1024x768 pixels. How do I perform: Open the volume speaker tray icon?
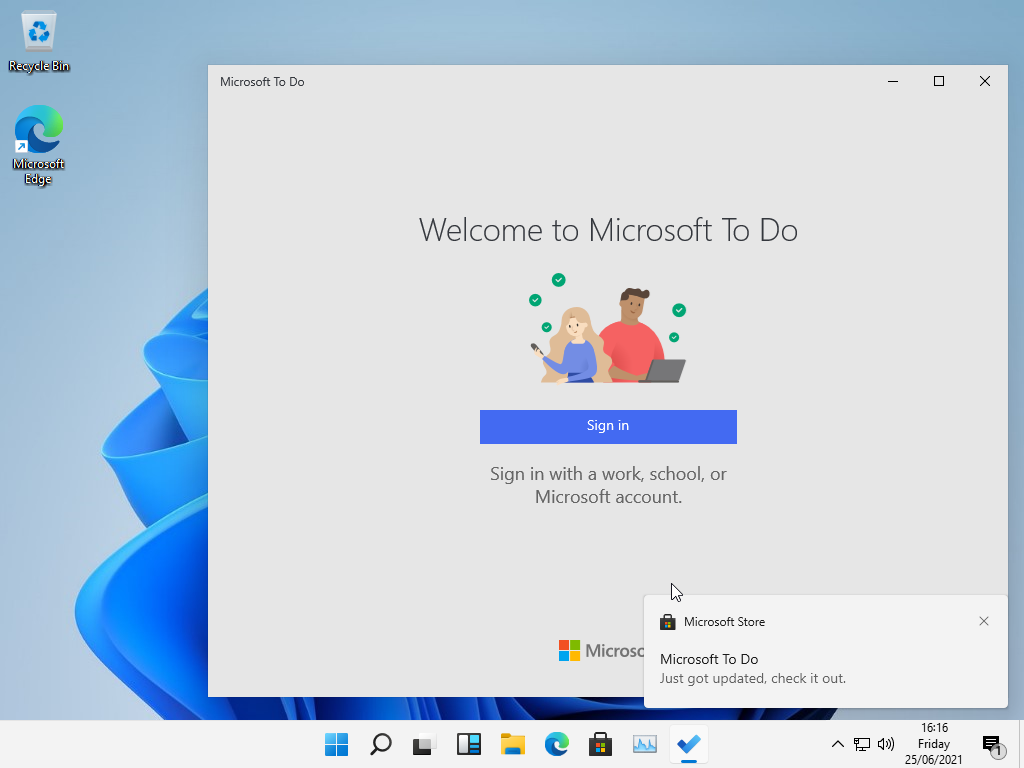click(885, 744)
